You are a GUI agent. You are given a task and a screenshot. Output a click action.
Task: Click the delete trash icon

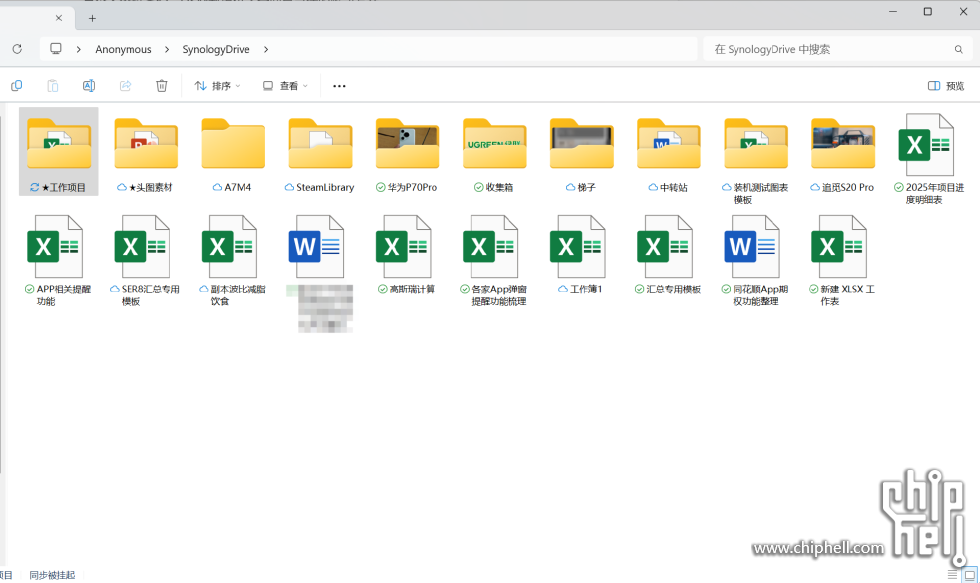pos(161,86)
